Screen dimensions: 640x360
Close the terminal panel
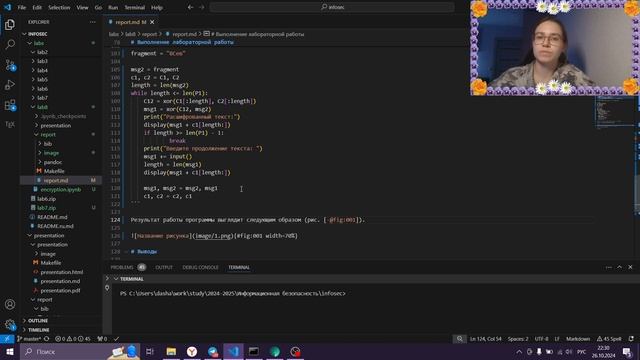[630, 267]
